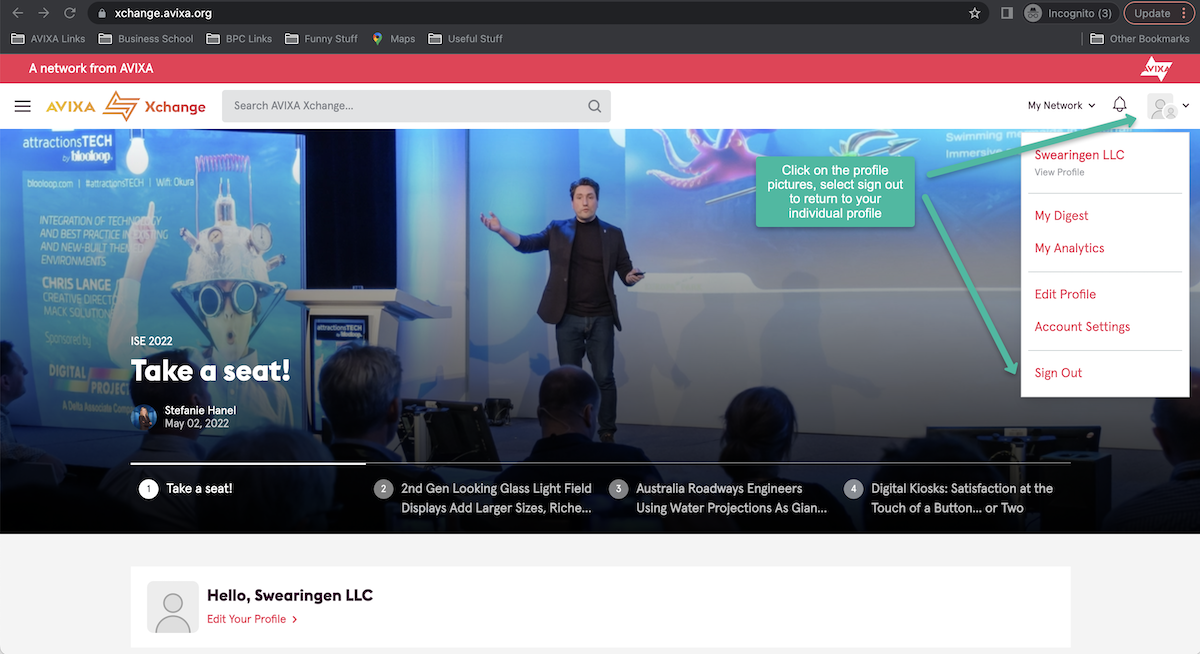Viewport: 1200px width, 654px height.
Task: Click the search magnifier icon
Action: click(x=594, y=106)
